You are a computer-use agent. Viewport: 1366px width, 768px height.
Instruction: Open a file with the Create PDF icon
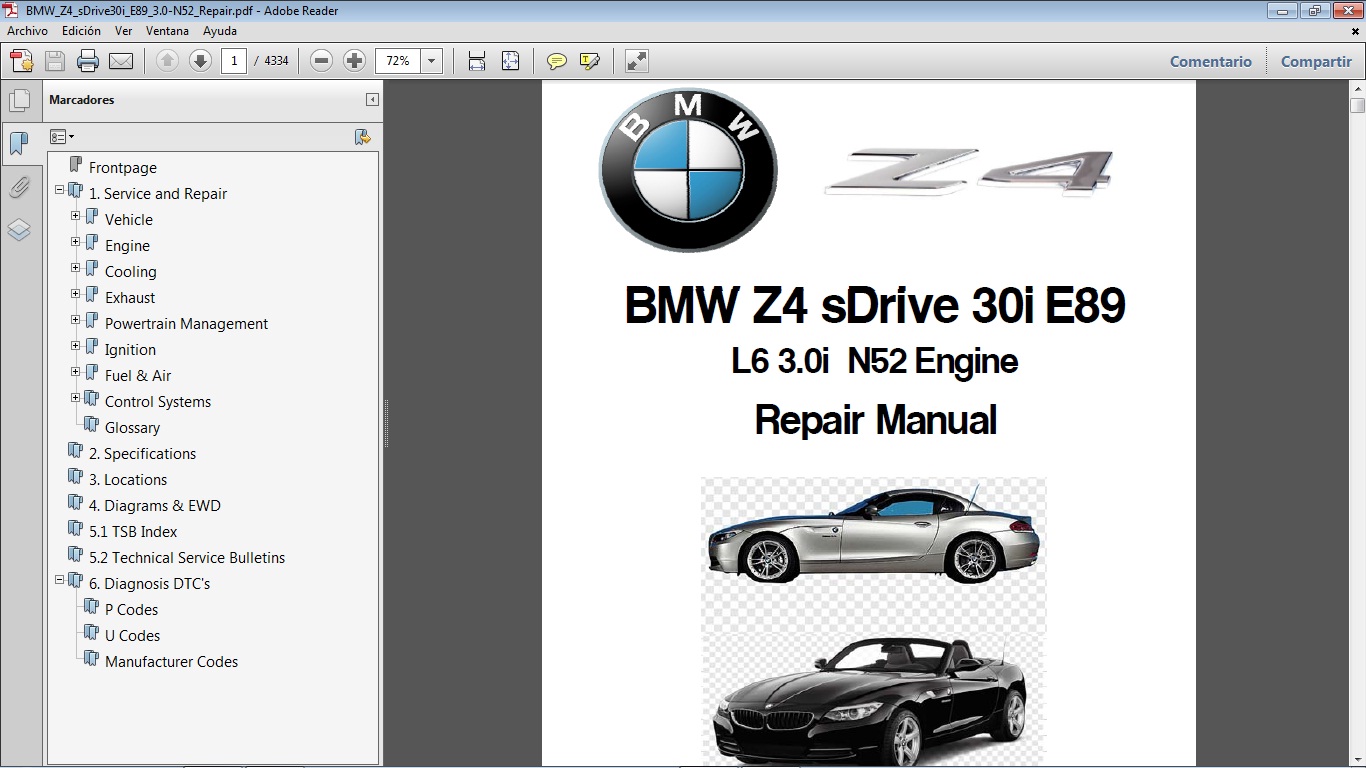20,61
